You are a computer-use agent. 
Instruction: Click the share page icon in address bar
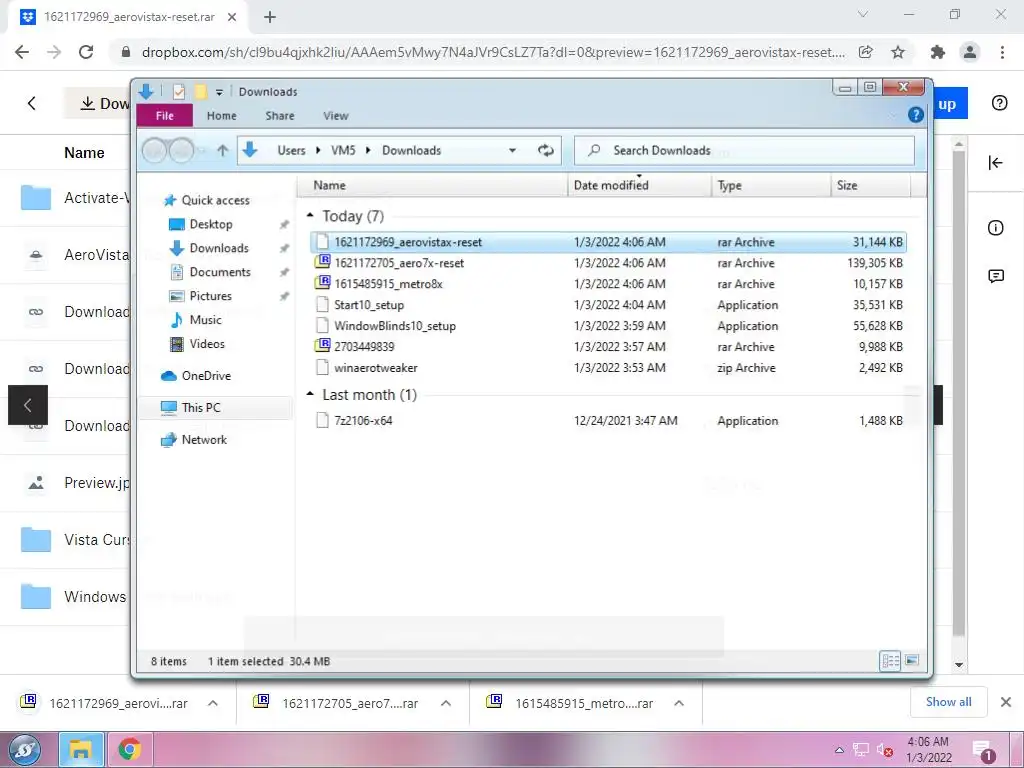865,52
